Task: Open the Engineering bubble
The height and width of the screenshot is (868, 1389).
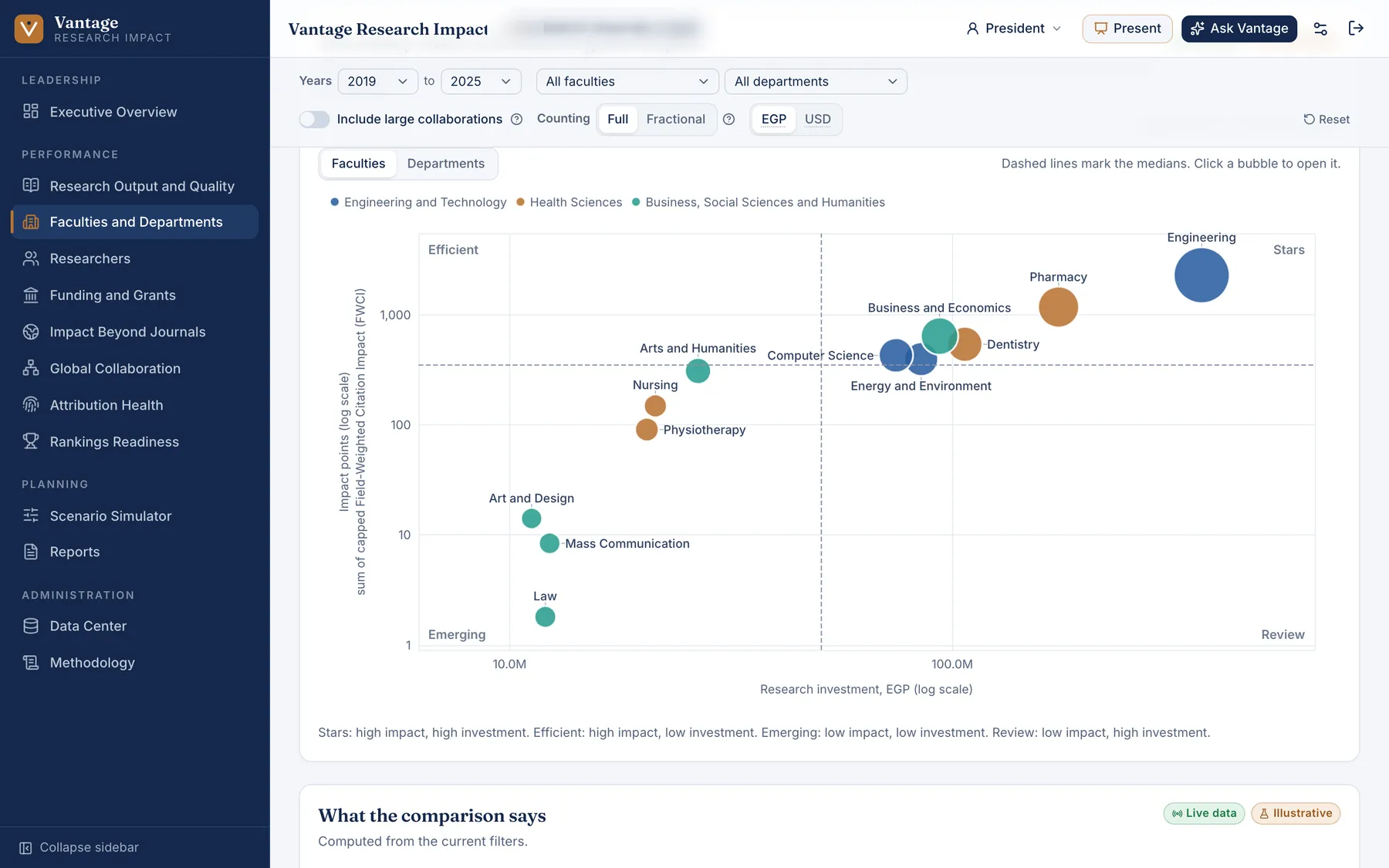Action: tap(1201, 275)
